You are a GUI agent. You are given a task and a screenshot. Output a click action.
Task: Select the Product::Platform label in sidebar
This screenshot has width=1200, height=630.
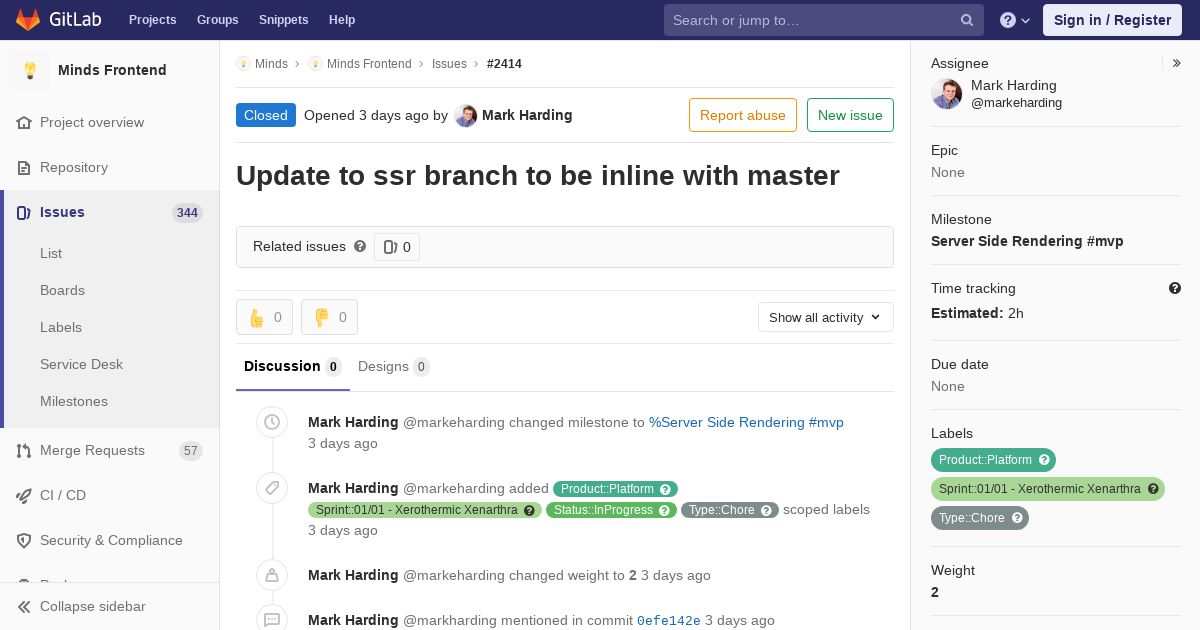click(993, 460)
